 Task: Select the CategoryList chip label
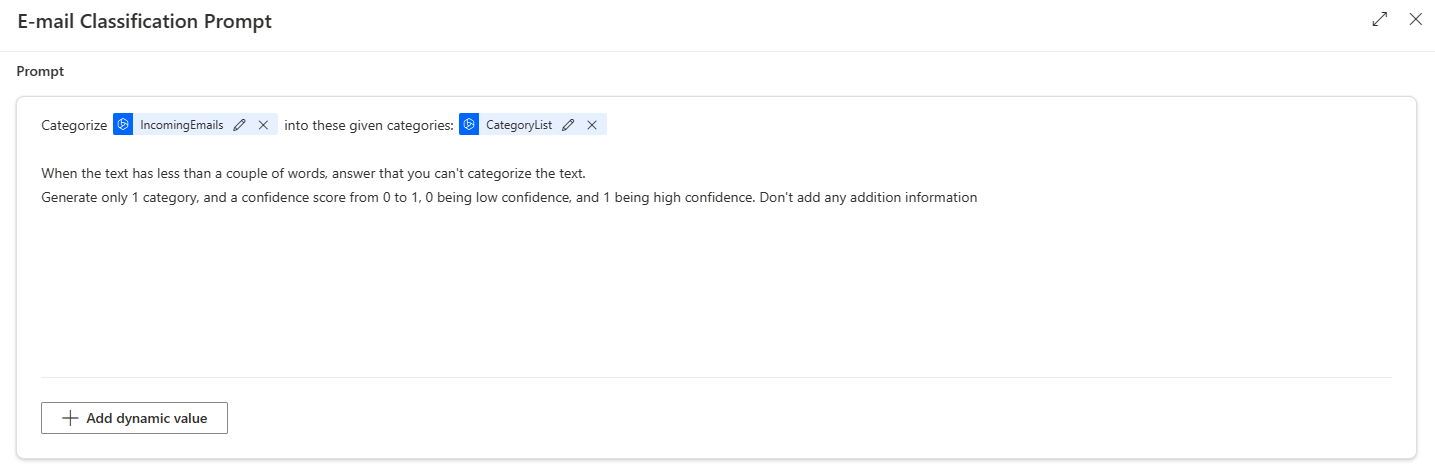pyautogui.click(x=519, y=125)
